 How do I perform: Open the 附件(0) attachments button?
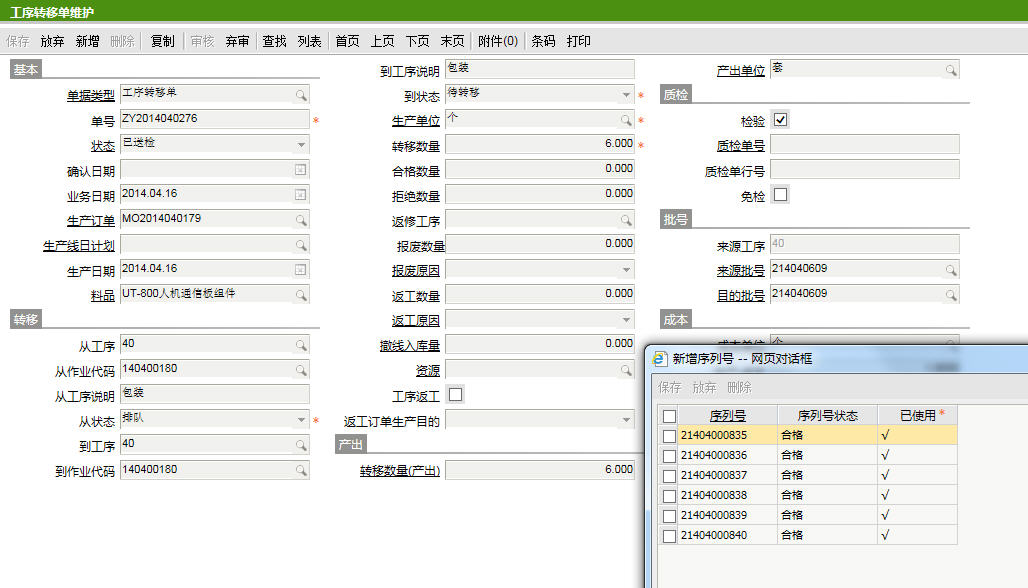click(498, 41)
